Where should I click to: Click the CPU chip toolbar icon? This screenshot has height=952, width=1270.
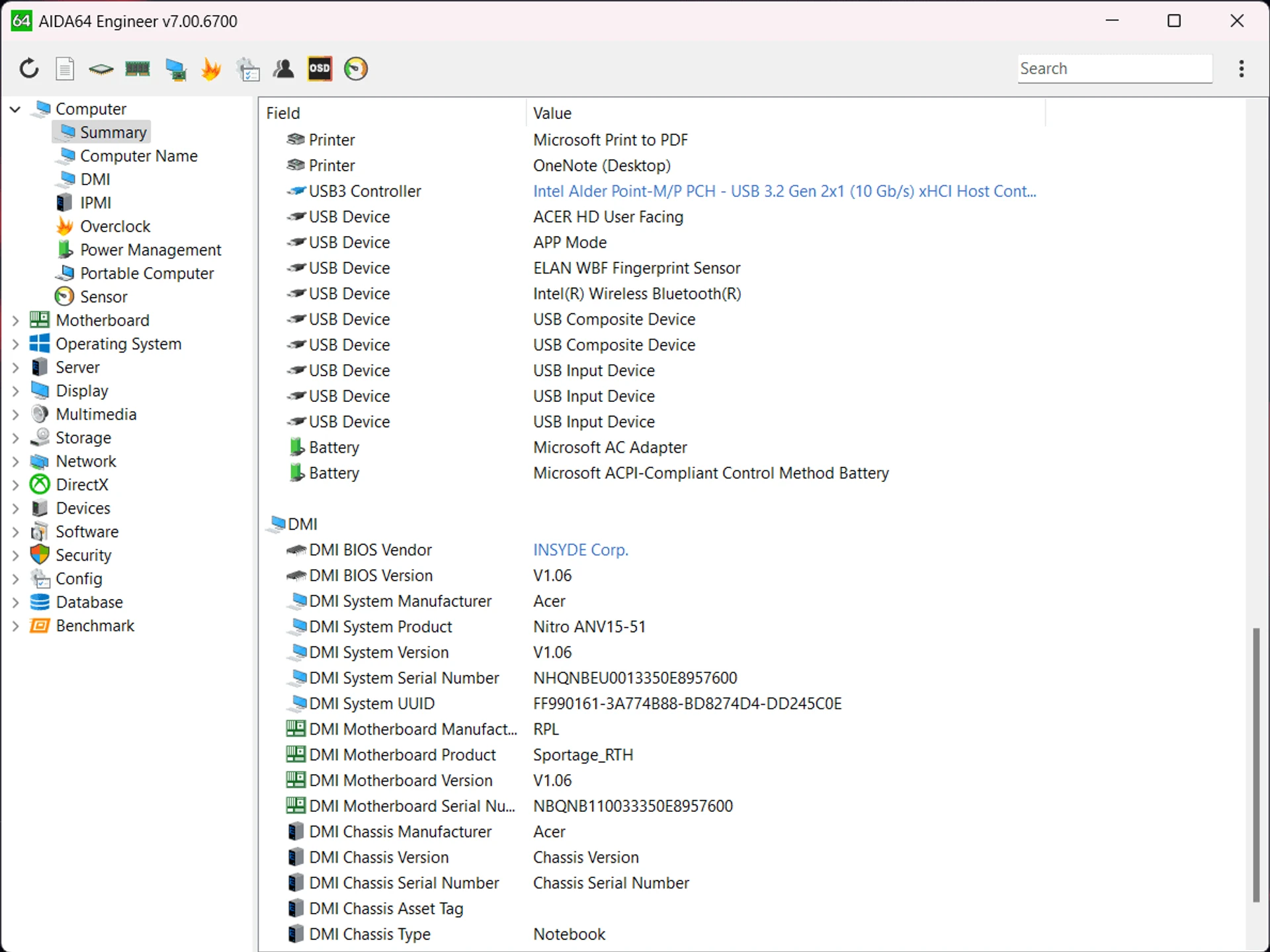pyautogui.click(x=101, y=69)
